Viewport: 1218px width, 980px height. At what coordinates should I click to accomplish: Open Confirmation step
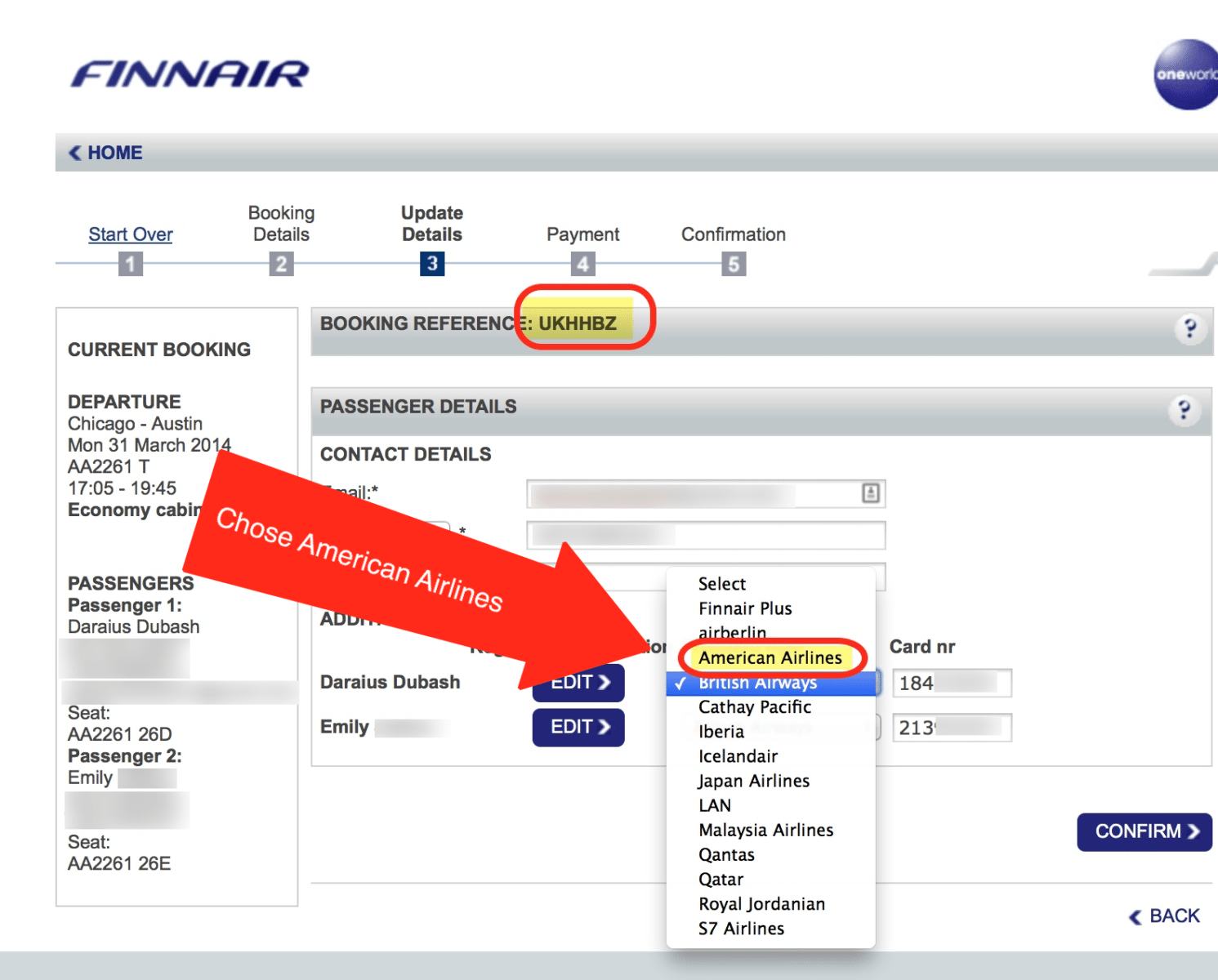(x=734, y=234)
